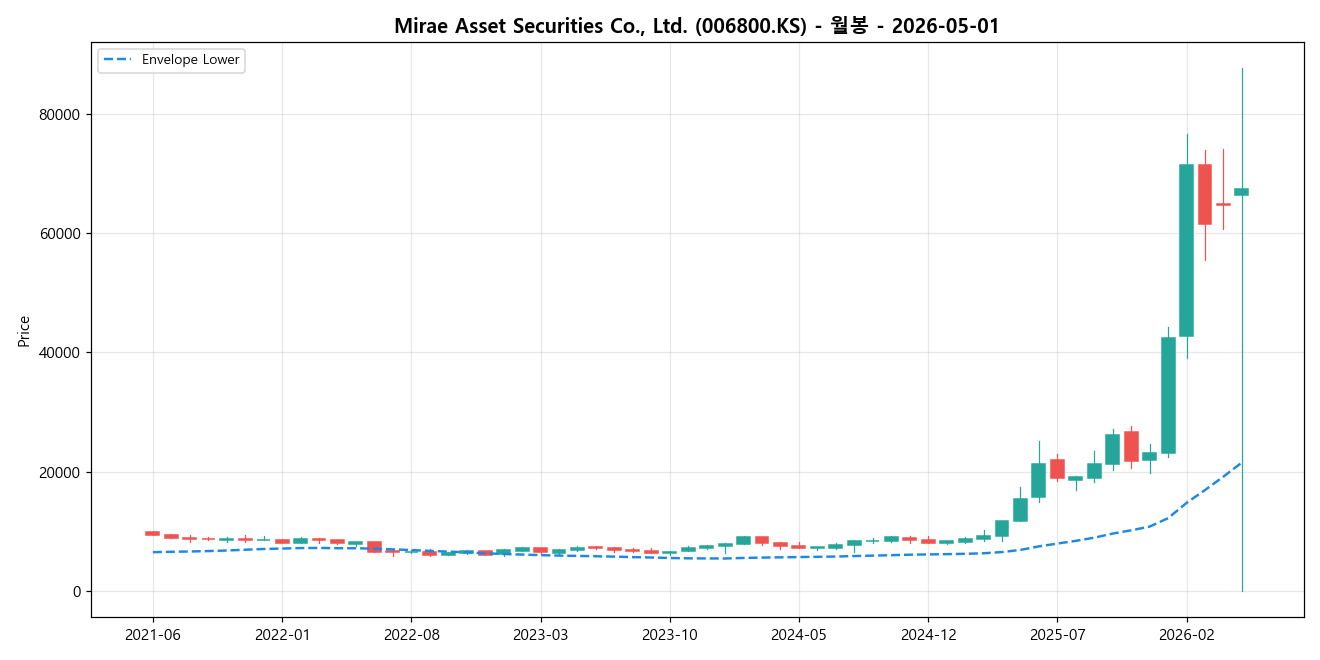Click the 2023-03 x-axis date label

(540, 634)
